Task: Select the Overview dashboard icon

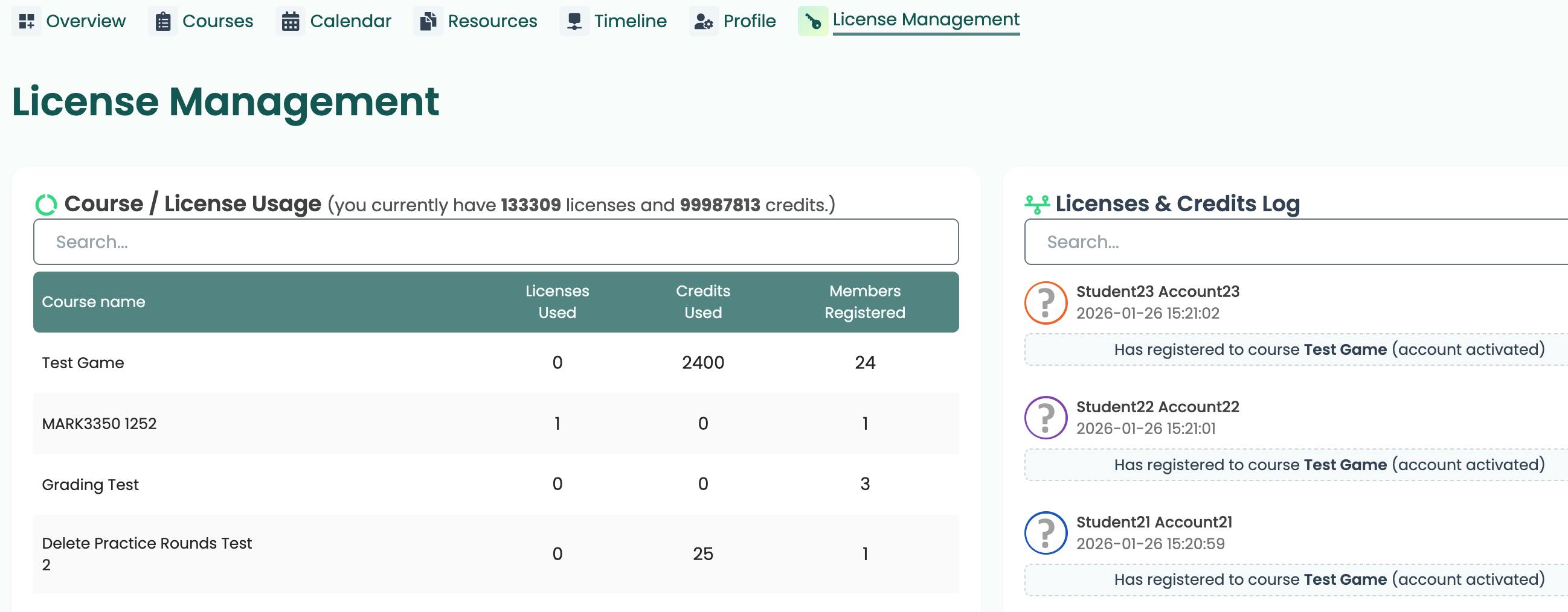Action: pos(27,19)
